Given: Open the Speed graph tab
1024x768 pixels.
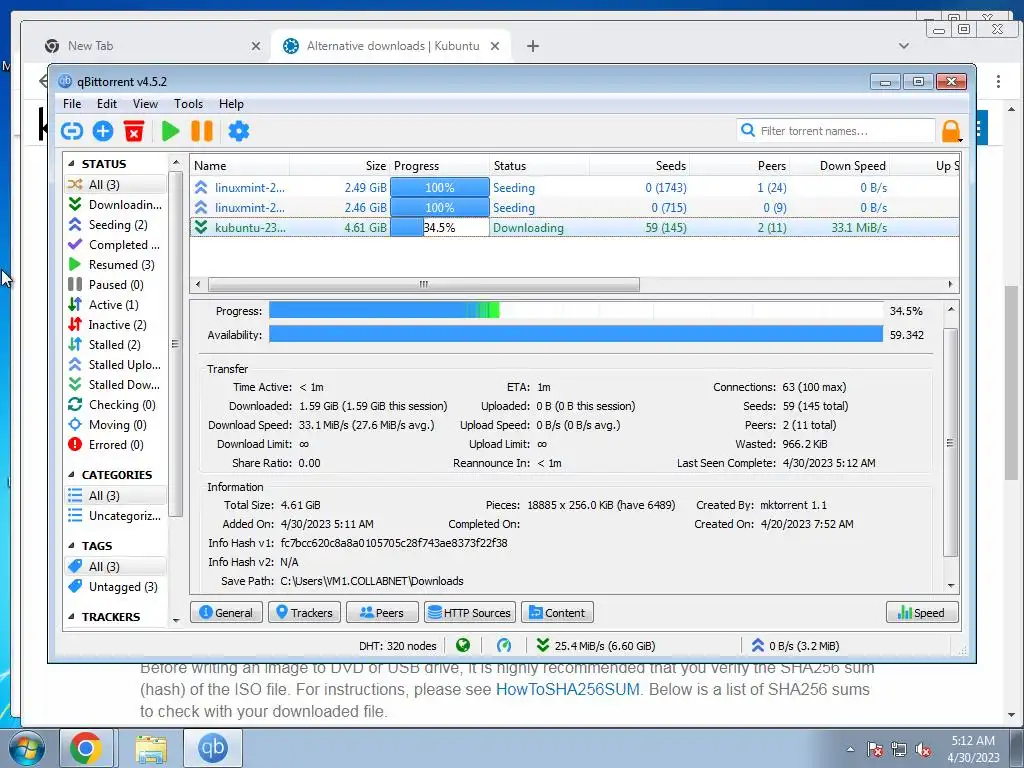Looking at the screenshot, I should pos(922,613).
